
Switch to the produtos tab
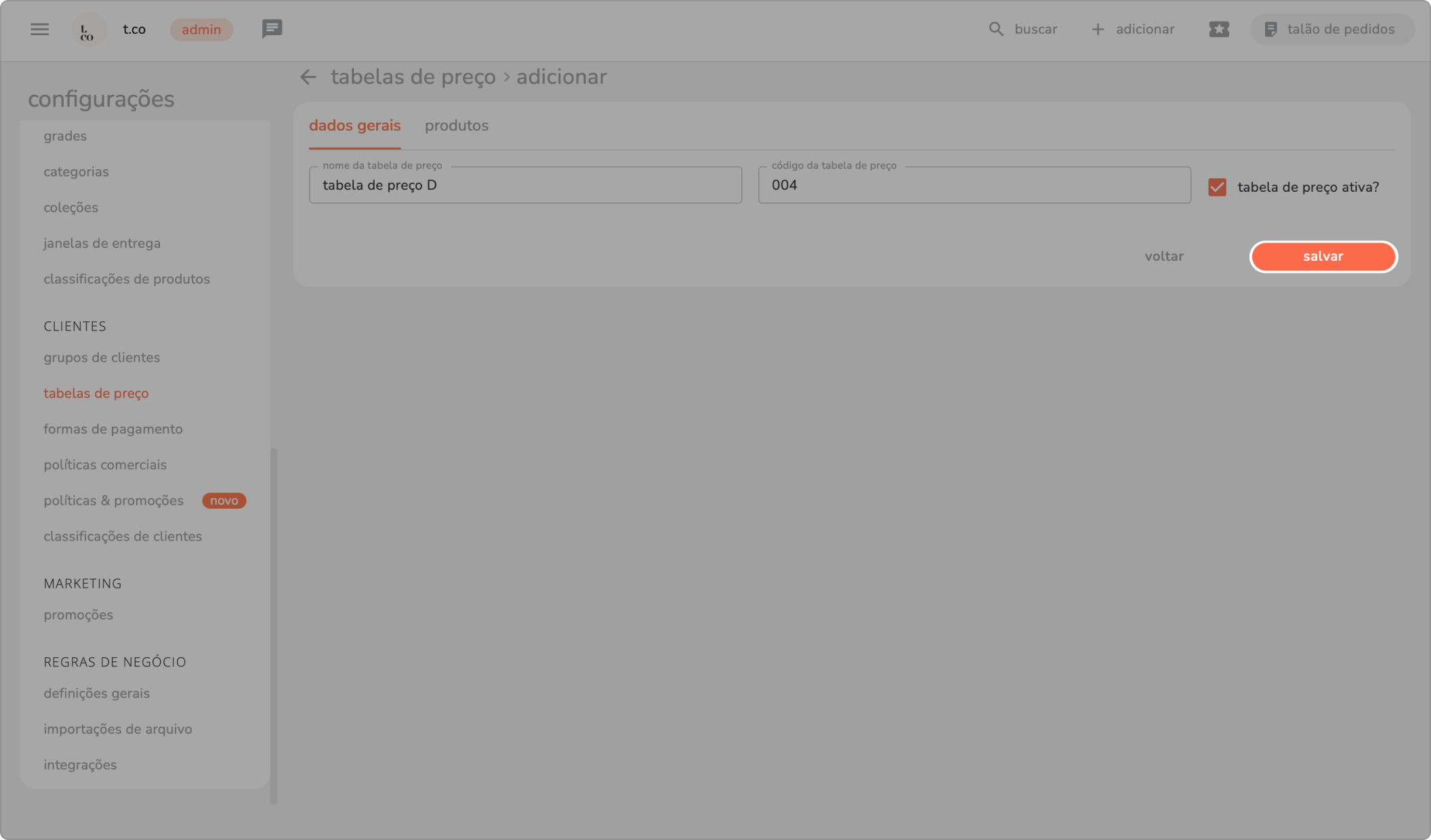pyautogui.click(x=456, y=125)
